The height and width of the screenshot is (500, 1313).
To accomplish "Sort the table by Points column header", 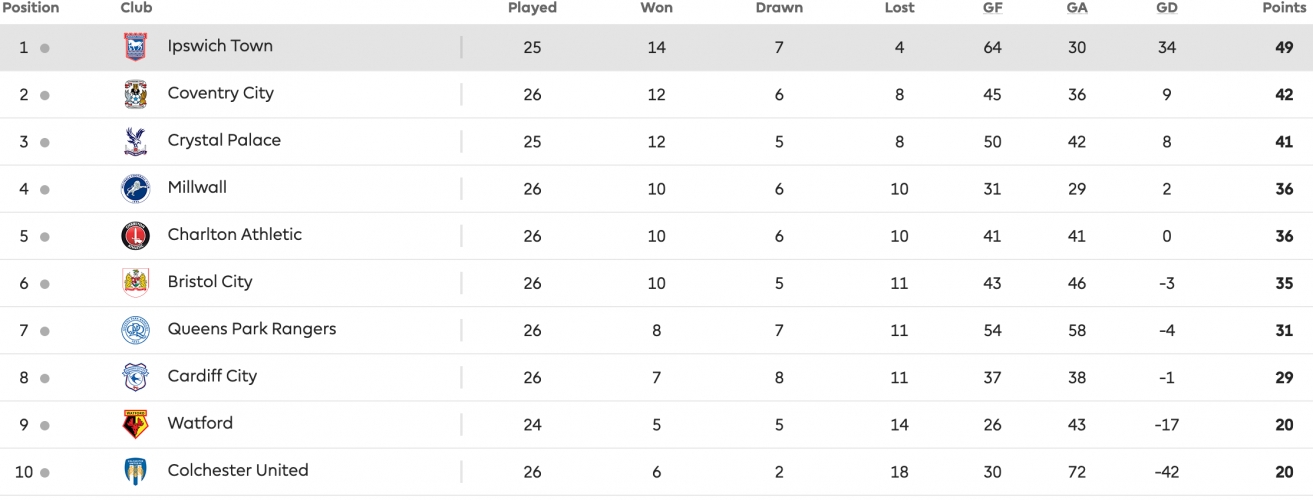I will coord(1284,8).
